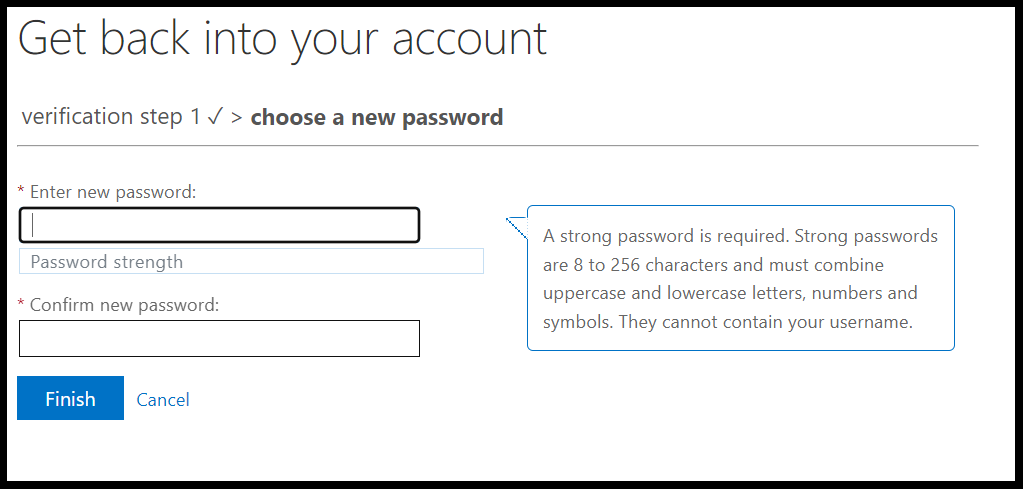Image resolution: width=1023 pixels, height=491 pixels.
Task: Click the '>' separator between steps
Action: click(x=237, y=118)
